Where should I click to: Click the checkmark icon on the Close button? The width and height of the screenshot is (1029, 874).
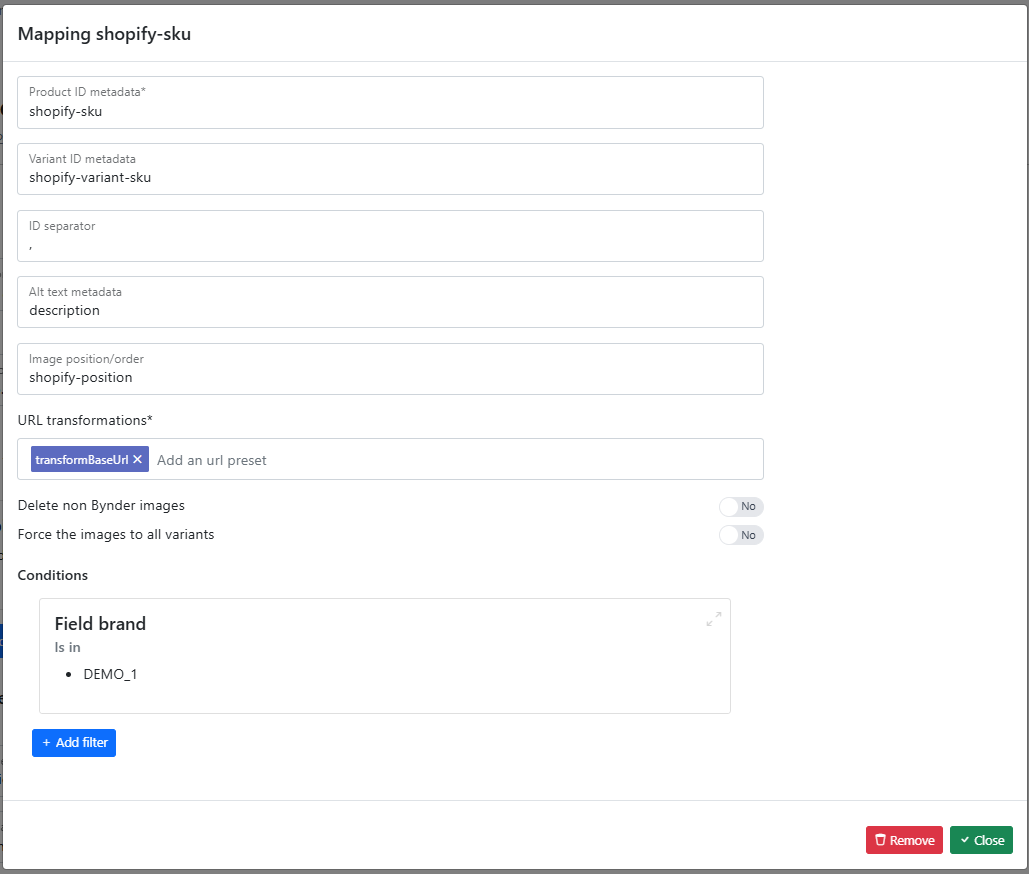[964, 840]
